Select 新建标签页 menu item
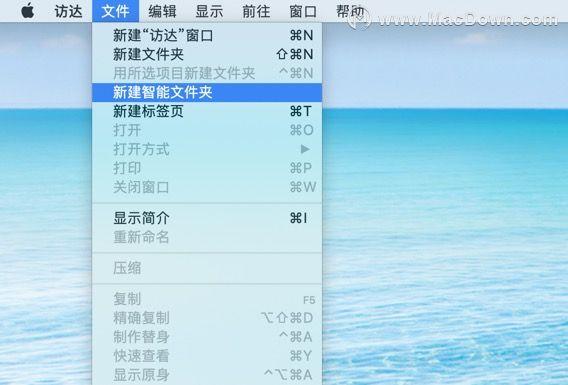Image resolution: width=568 pixels, height=385 pixels. tap(207, 111)
